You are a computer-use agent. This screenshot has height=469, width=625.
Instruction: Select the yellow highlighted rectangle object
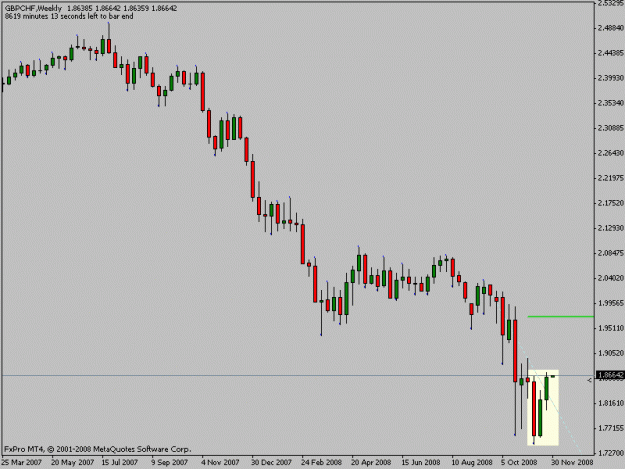coord(543,408)
